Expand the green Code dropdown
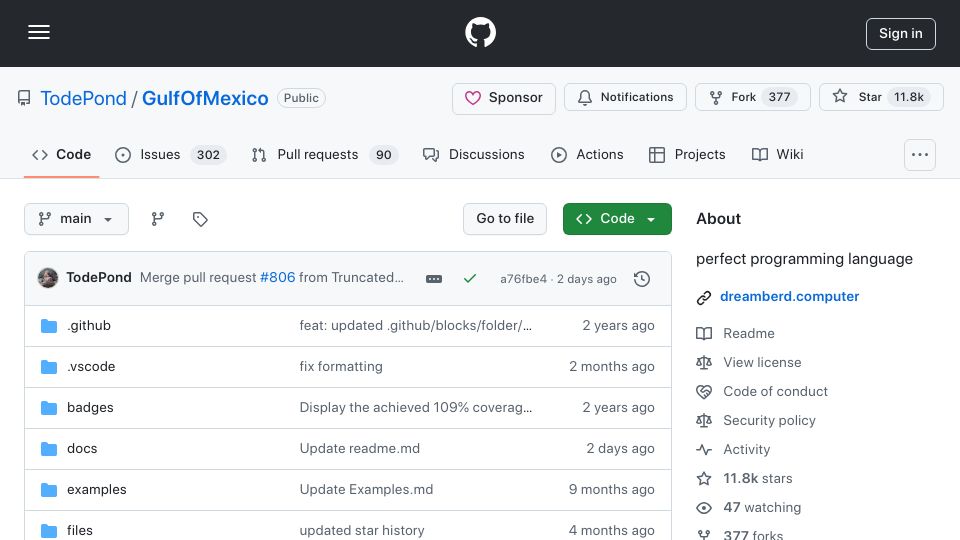The width and height of the screenshot is (960, 540). 617,219
